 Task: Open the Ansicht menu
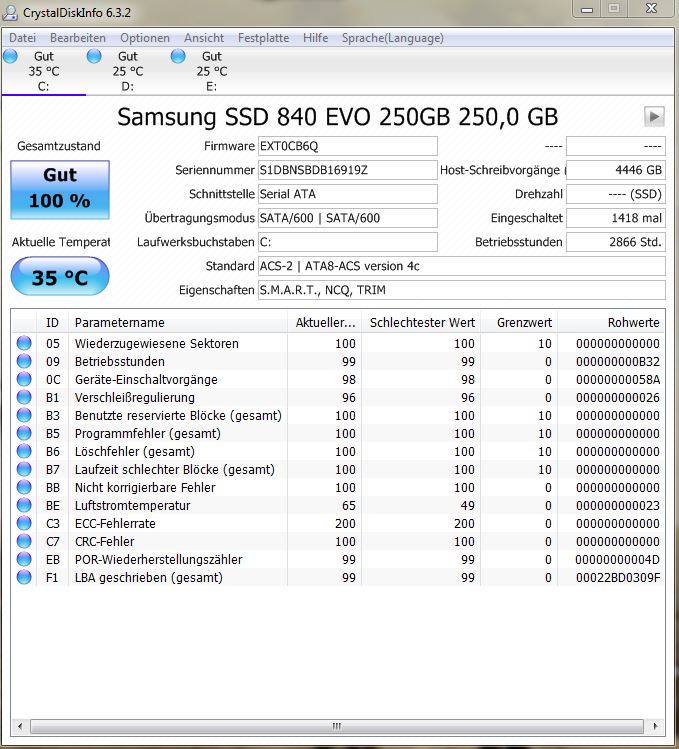(x=204, y=38)
